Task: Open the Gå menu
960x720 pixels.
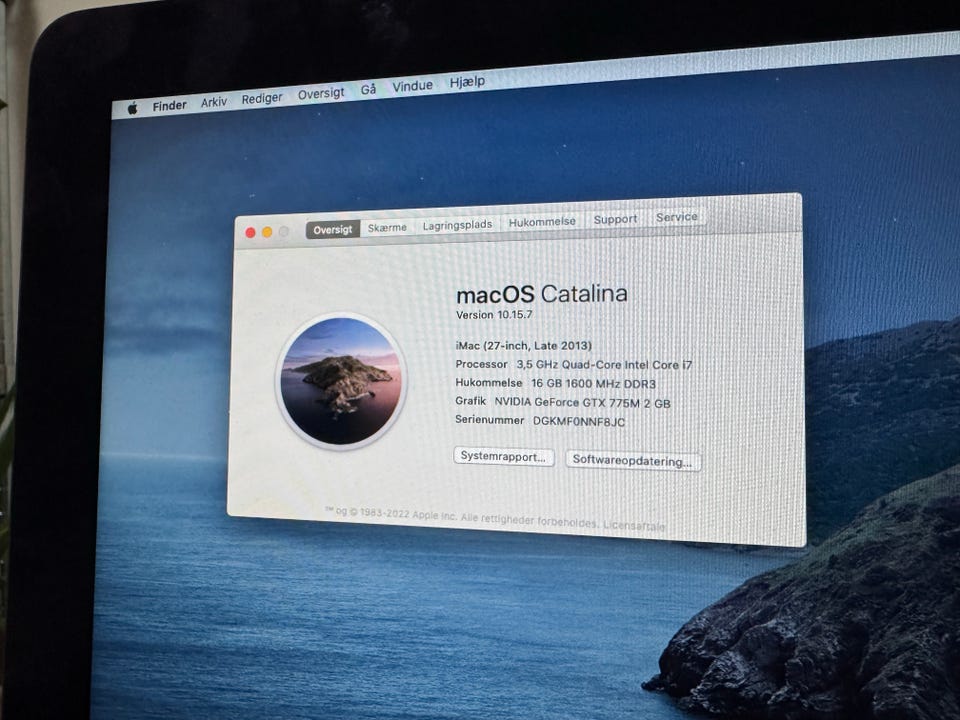Action: point(368,89)
